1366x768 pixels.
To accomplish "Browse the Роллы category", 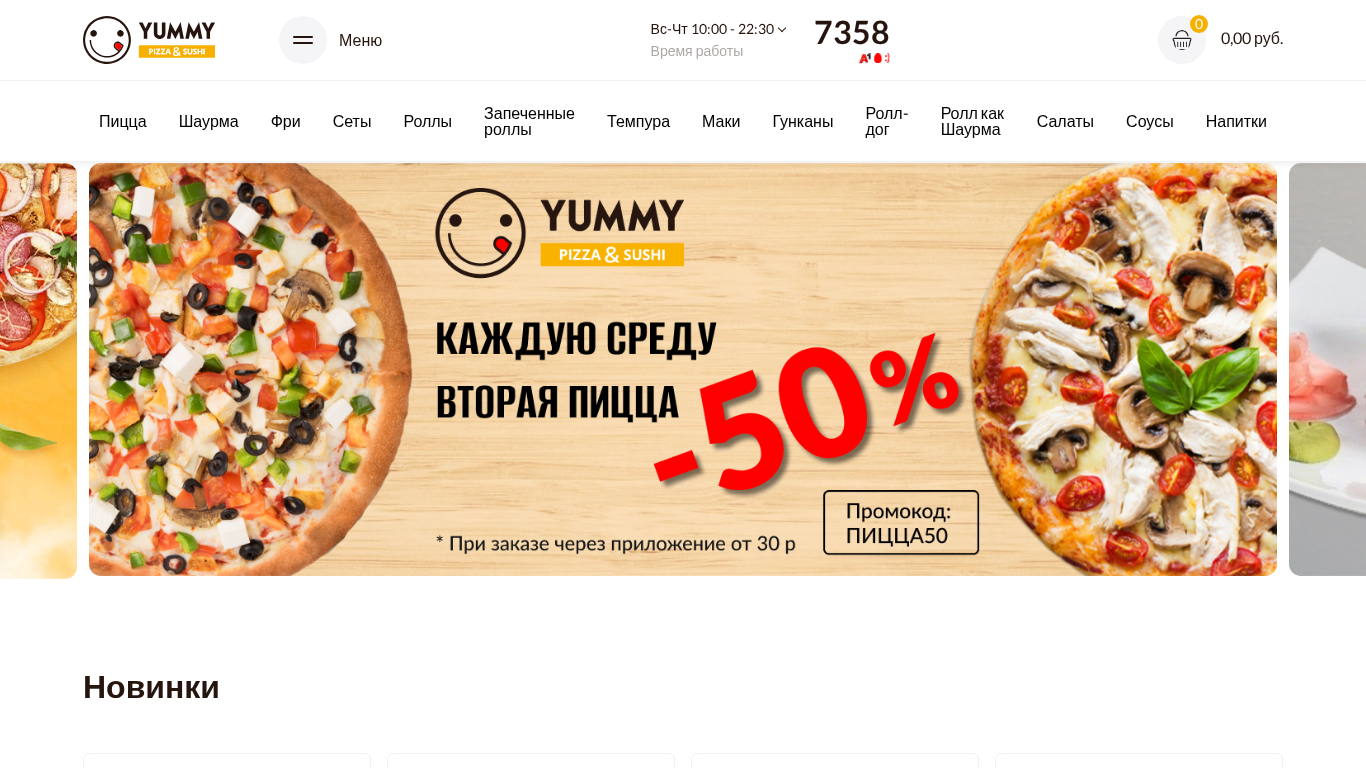I will tap(428, 122).
